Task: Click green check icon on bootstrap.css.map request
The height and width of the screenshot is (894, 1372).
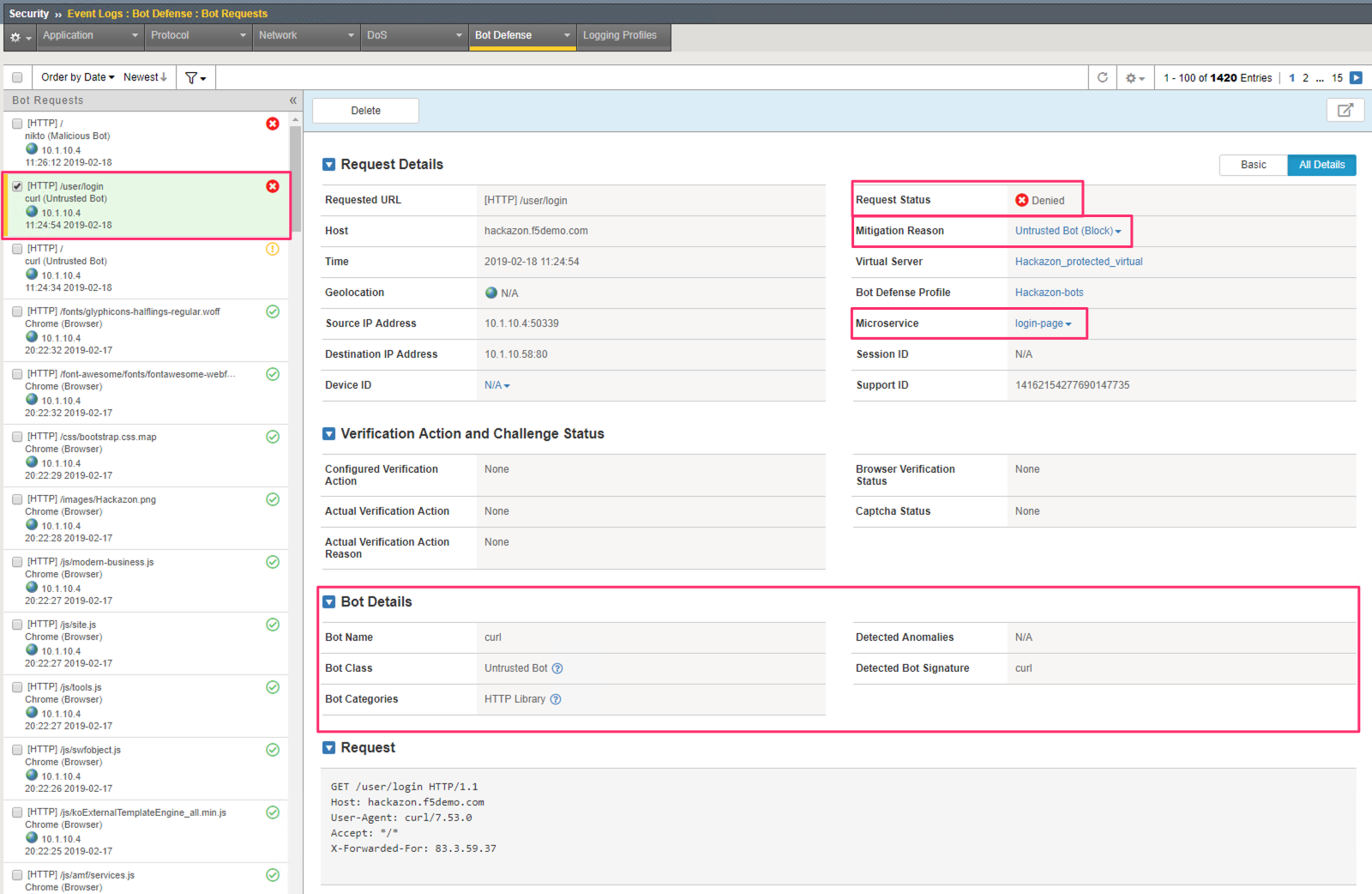Action: (273, 437)
